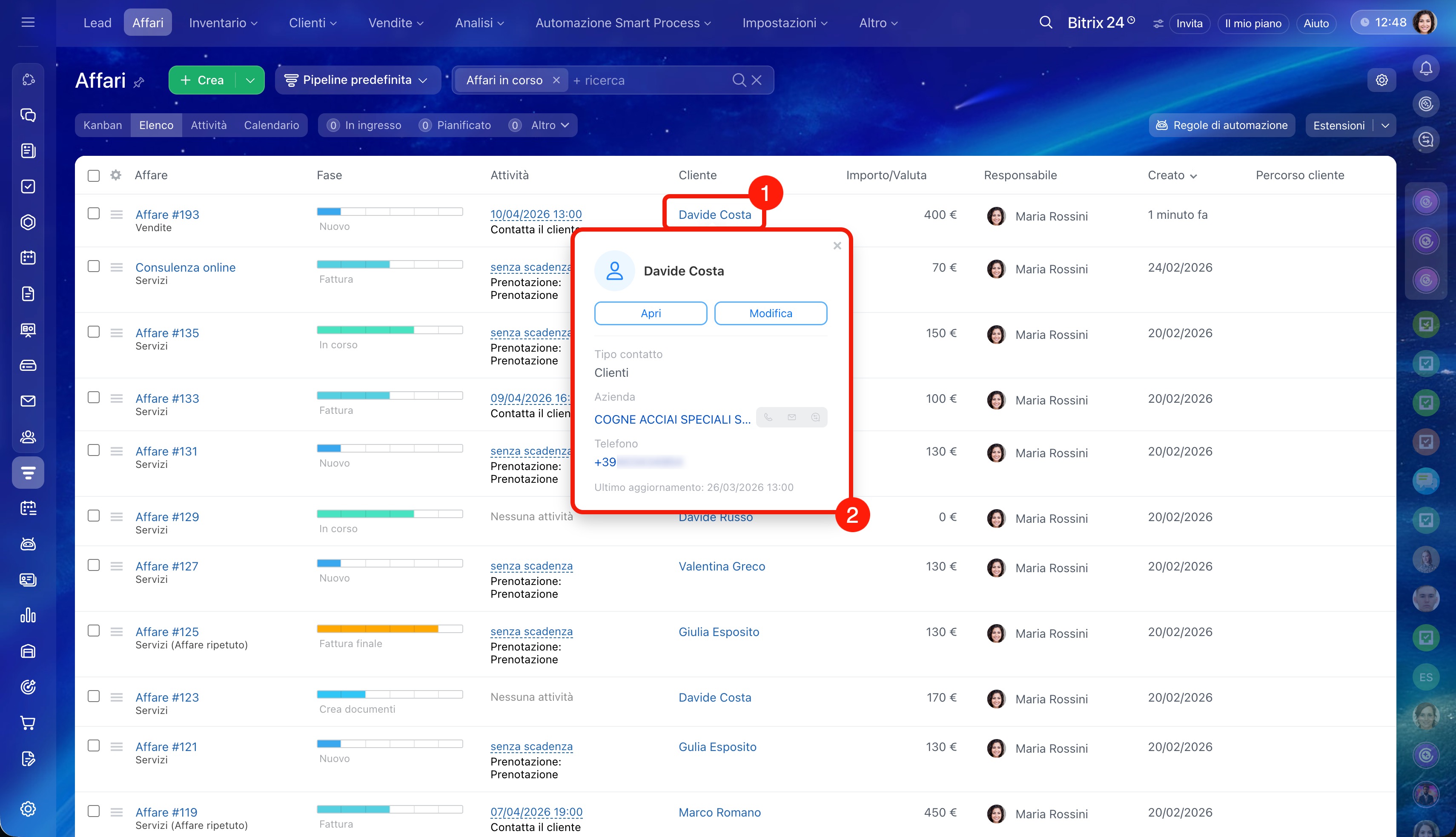Click the search magnifier in top bar
1456x837 pixels.
tap(1046, 23)
